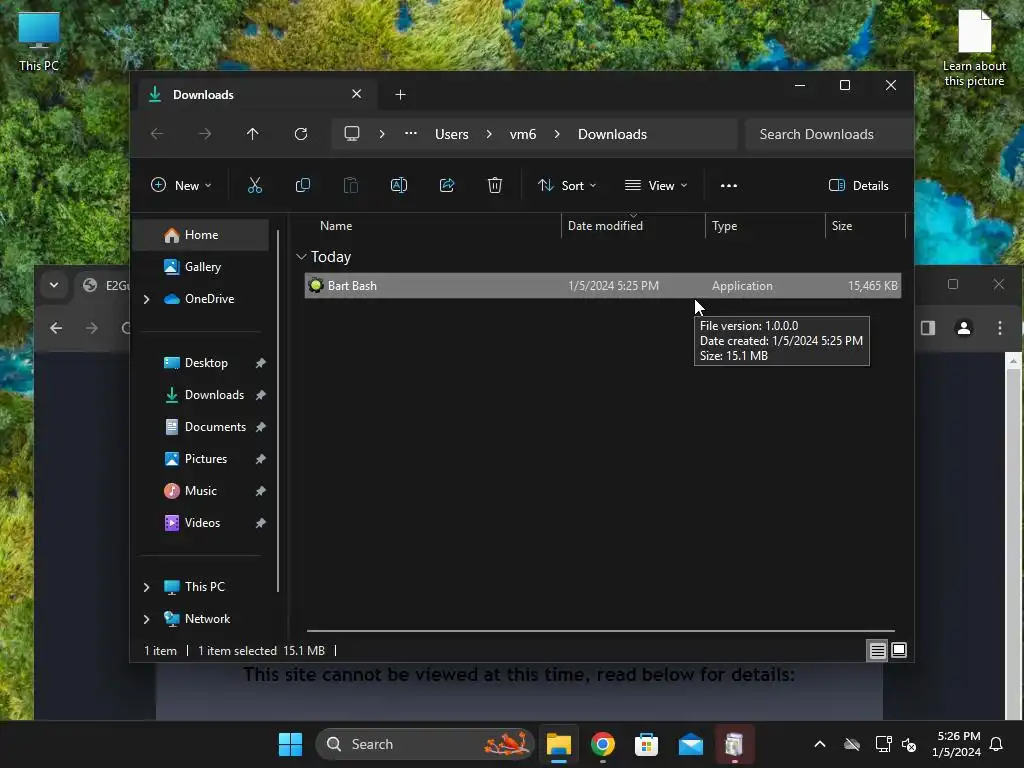Open the See more ellipsis menu
The height and width of the screenshot is (768, 1024).
tap(729, 185)
